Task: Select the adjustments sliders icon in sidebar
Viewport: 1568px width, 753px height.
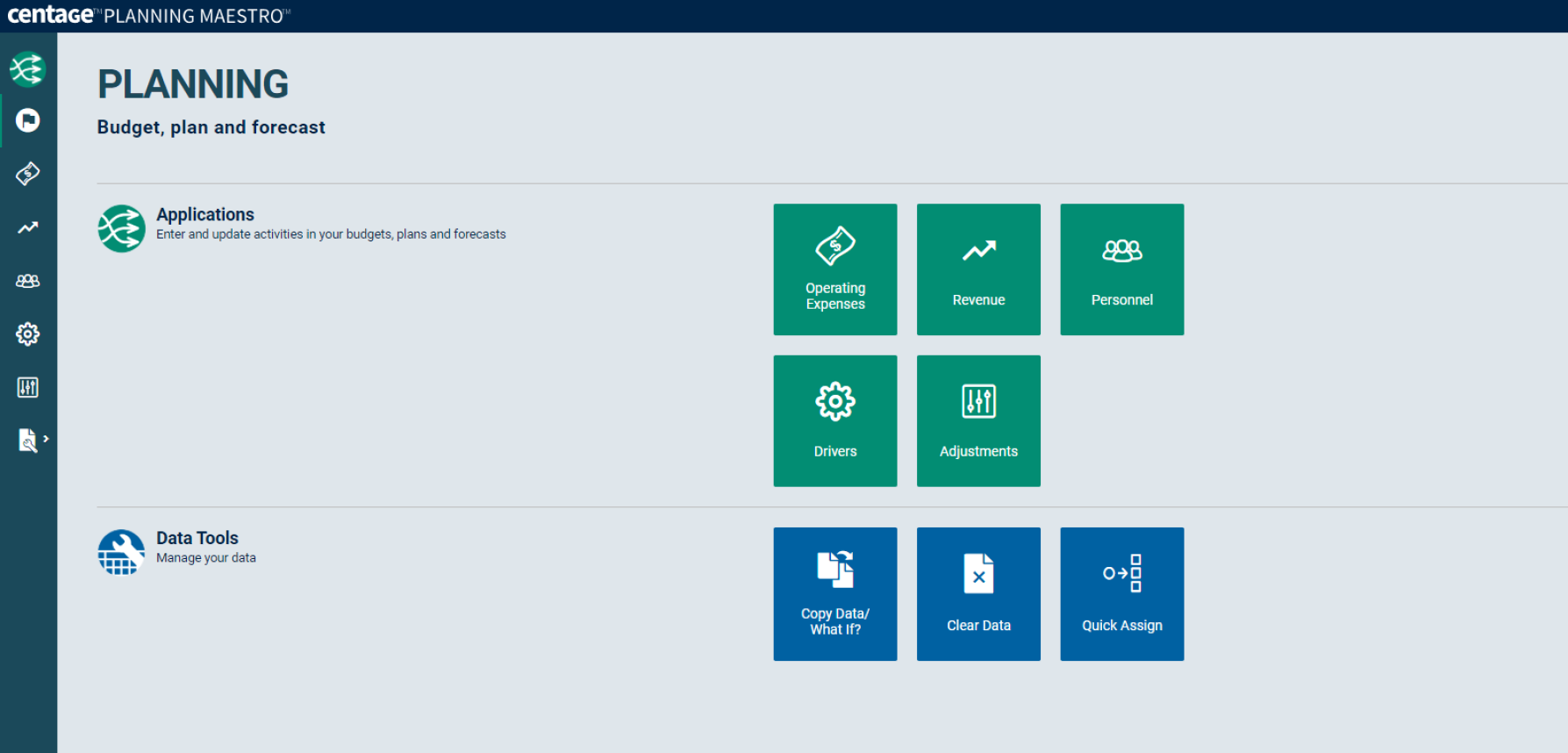Action: click(x=28, y=387)
